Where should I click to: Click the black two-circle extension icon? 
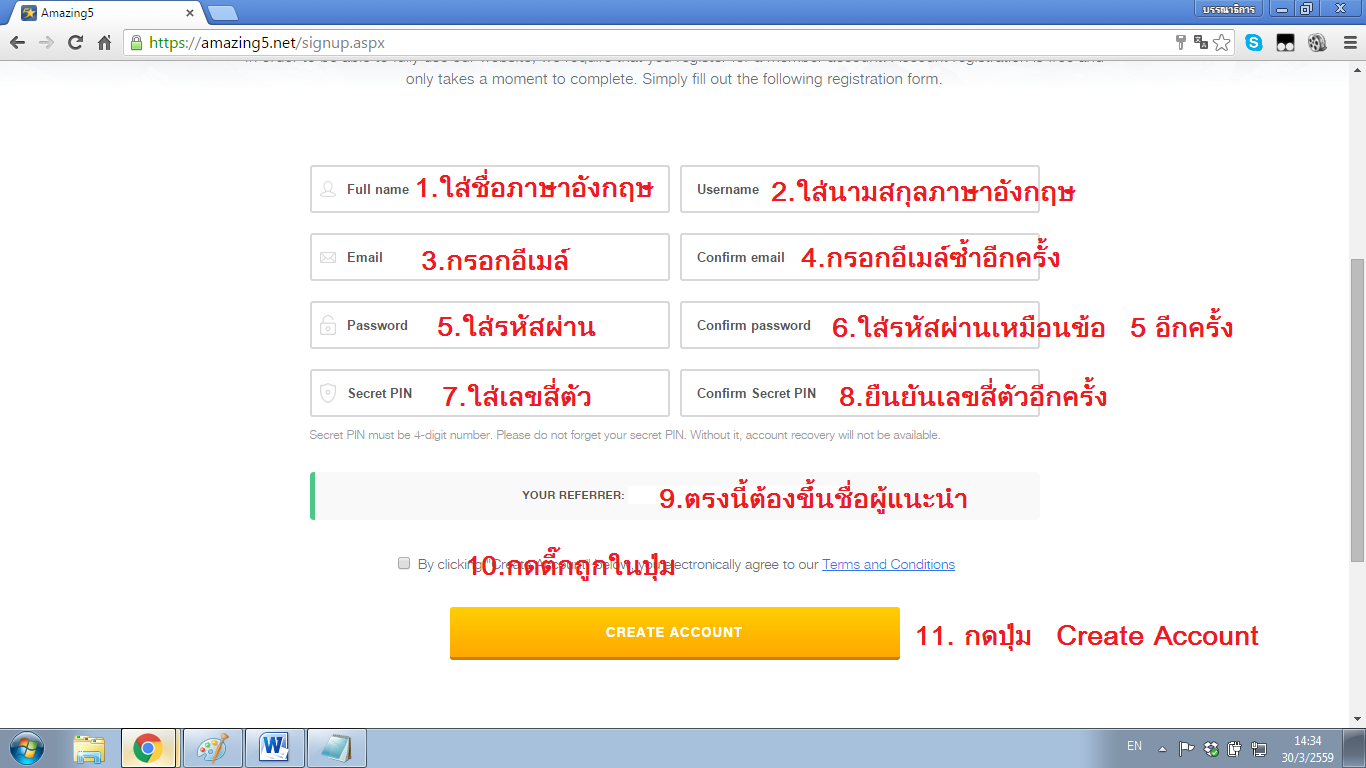(x=1286, y=43)
